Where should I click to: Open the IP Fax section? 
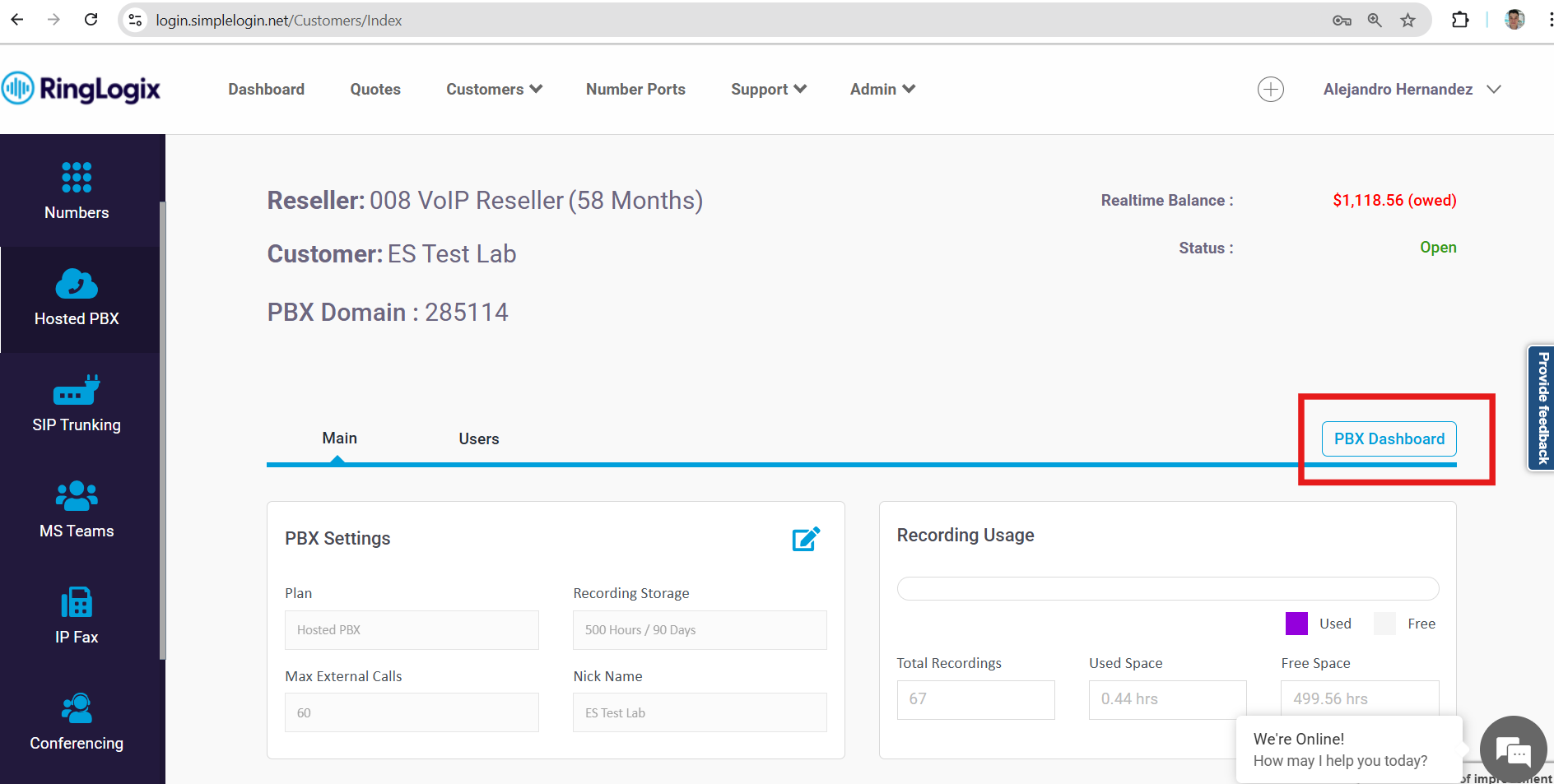77,616
